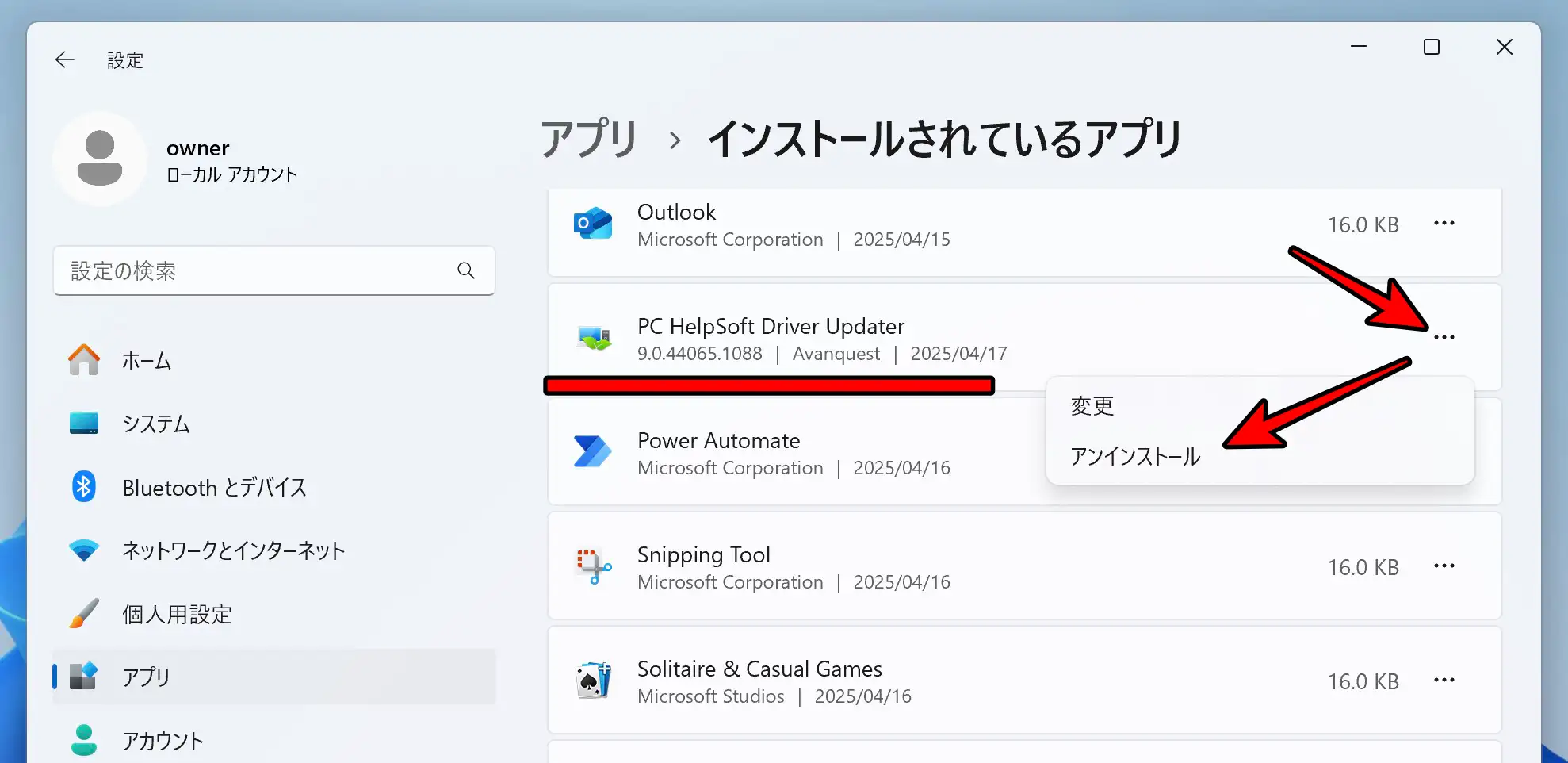Click the breadcrumb chevron separator
The height and width of the screenshot is (763, 1568).
coord(675,141)
